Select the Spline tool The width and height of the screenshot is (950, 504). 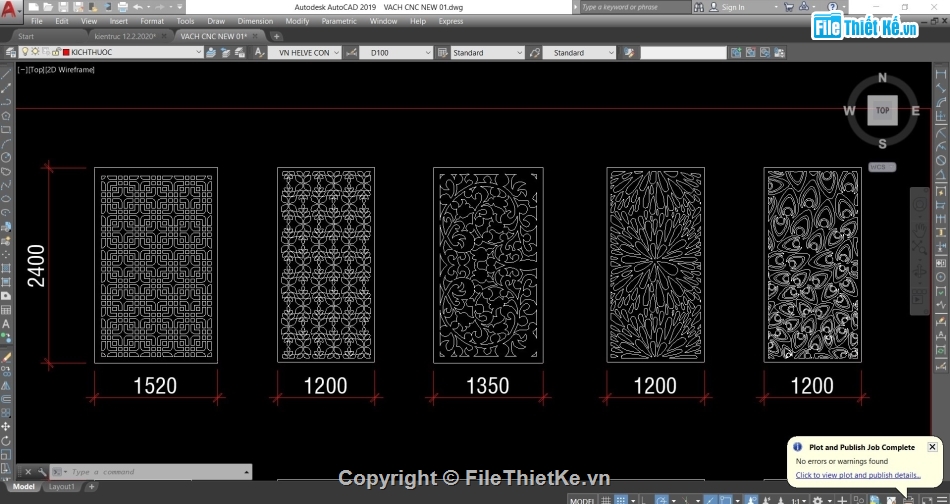coord(6,185)
